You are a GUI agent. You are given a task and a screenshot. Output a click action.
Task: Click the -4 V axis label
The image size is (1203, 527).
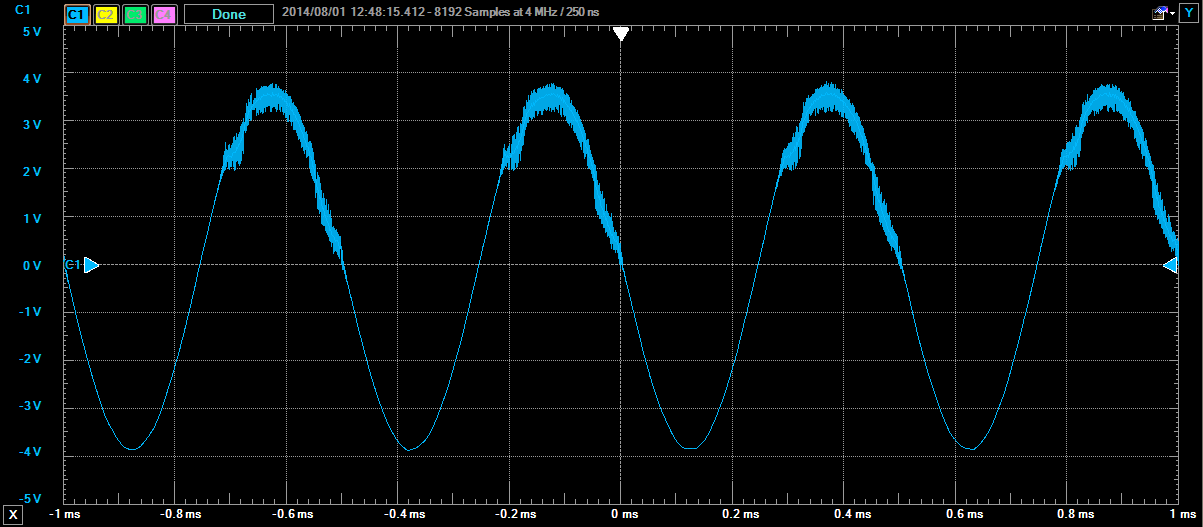pyautogui.click(x=28, y=452)
